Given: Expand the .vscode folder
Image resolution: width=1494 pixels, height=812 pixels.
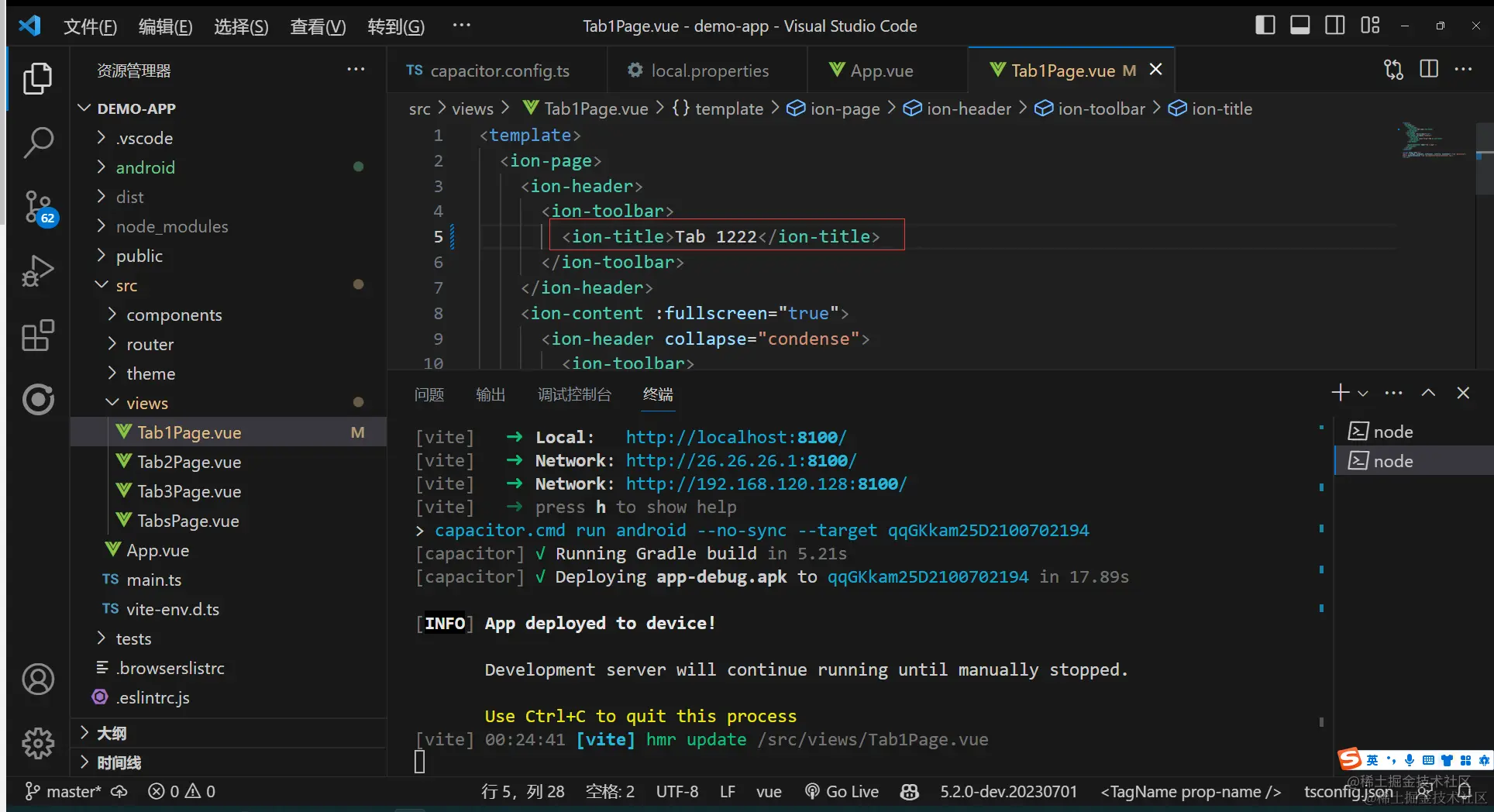Looking at the screenshot, I should pos(229,138).
